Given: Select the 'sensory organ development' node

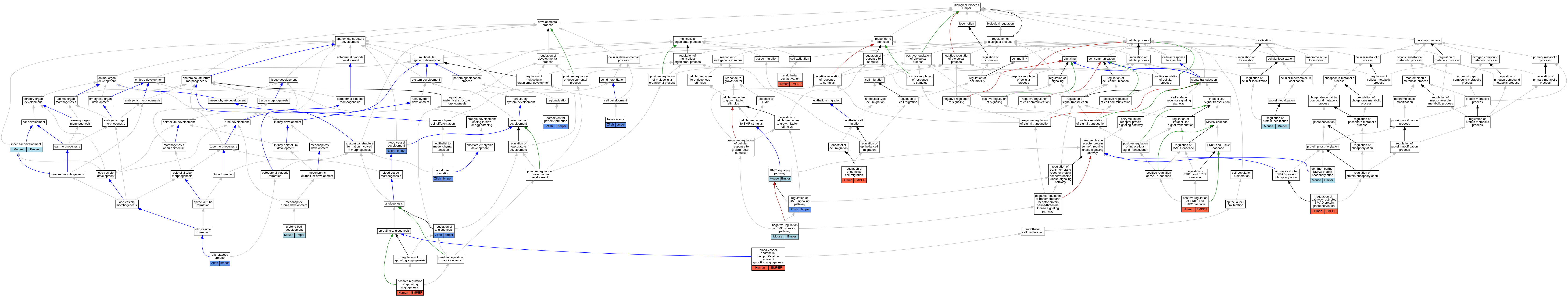Looking at the screenshot, I should 33,101.
